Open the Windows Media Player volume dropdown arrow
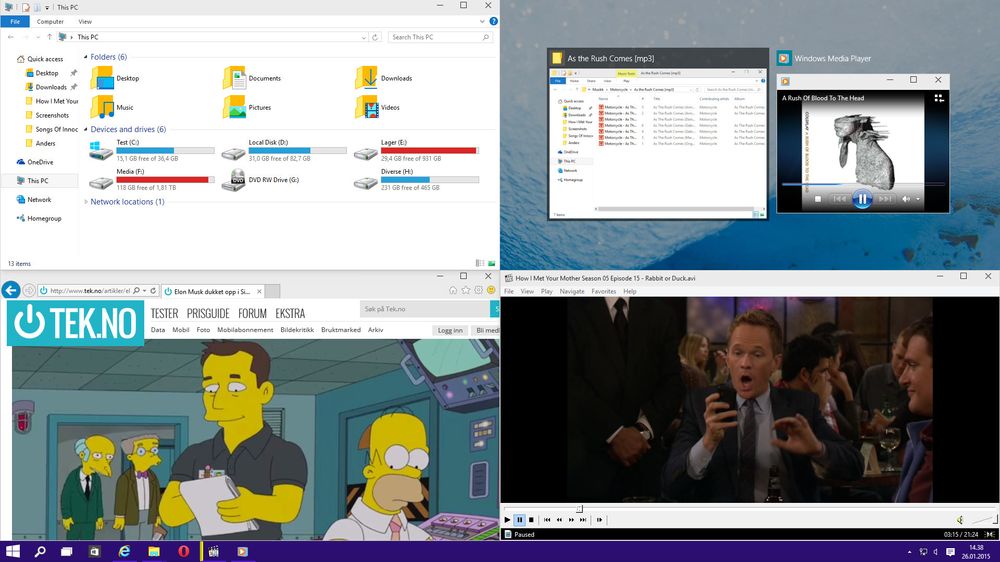This screenshot has height=562, width=1000. pyautogui.click(x=918, y=199)
